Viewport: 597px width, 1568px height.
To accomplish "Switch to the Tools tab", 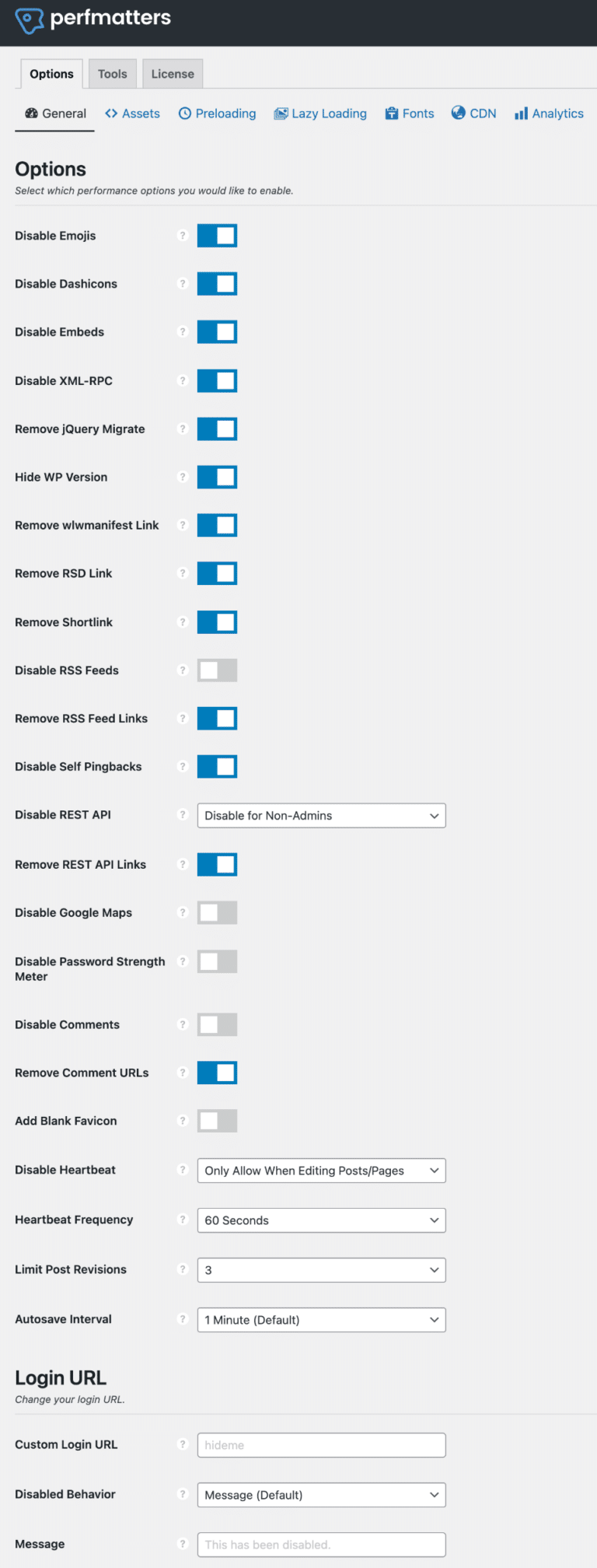I will pyautogui.click(x=112, y=73).
